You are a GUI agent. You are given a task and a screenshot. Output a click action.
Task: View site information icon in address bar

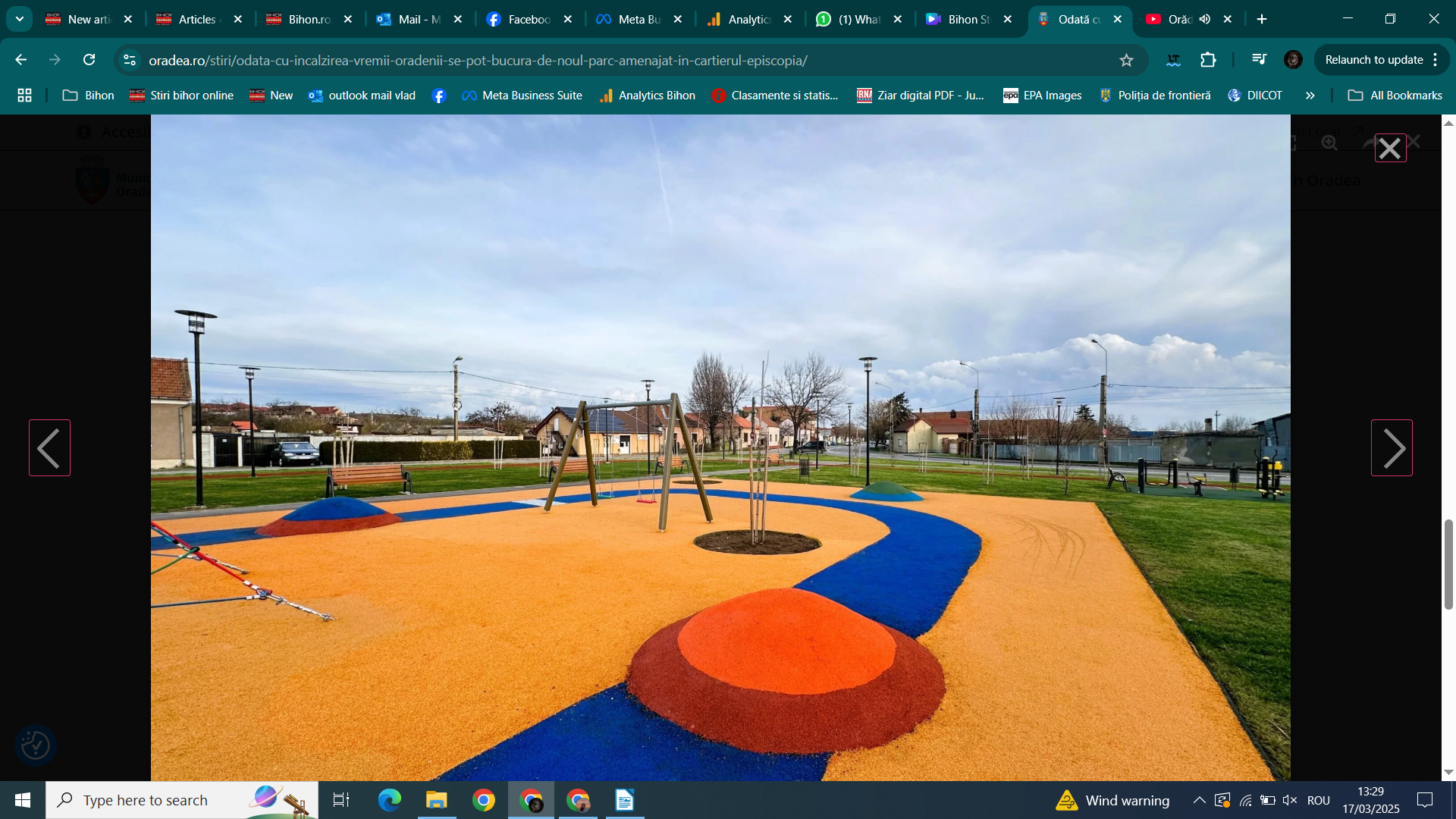pyautogui.click(x=130, y=60)
